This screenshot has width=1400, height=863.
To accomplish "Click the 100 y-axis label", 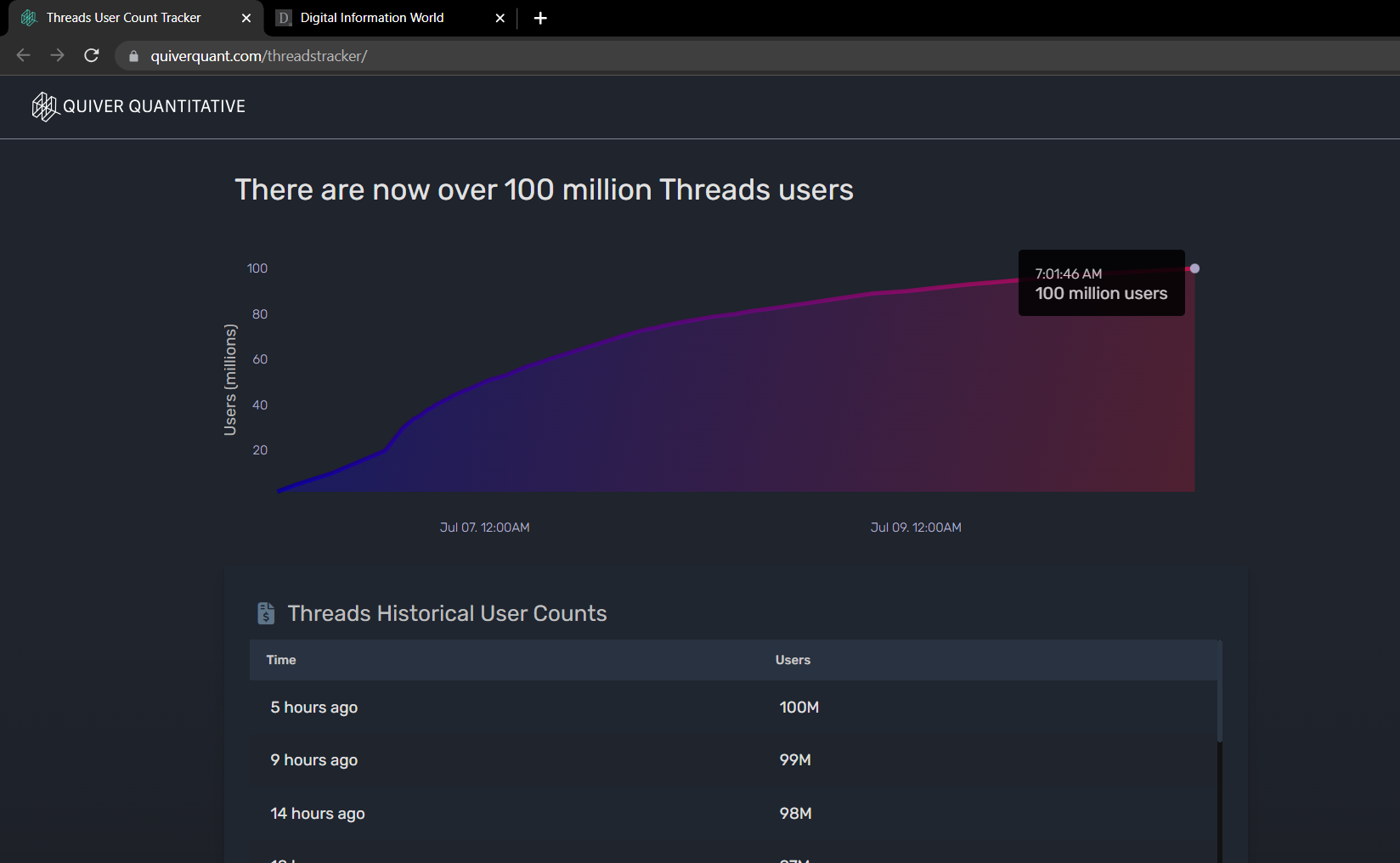I will (x=257, y=268).
